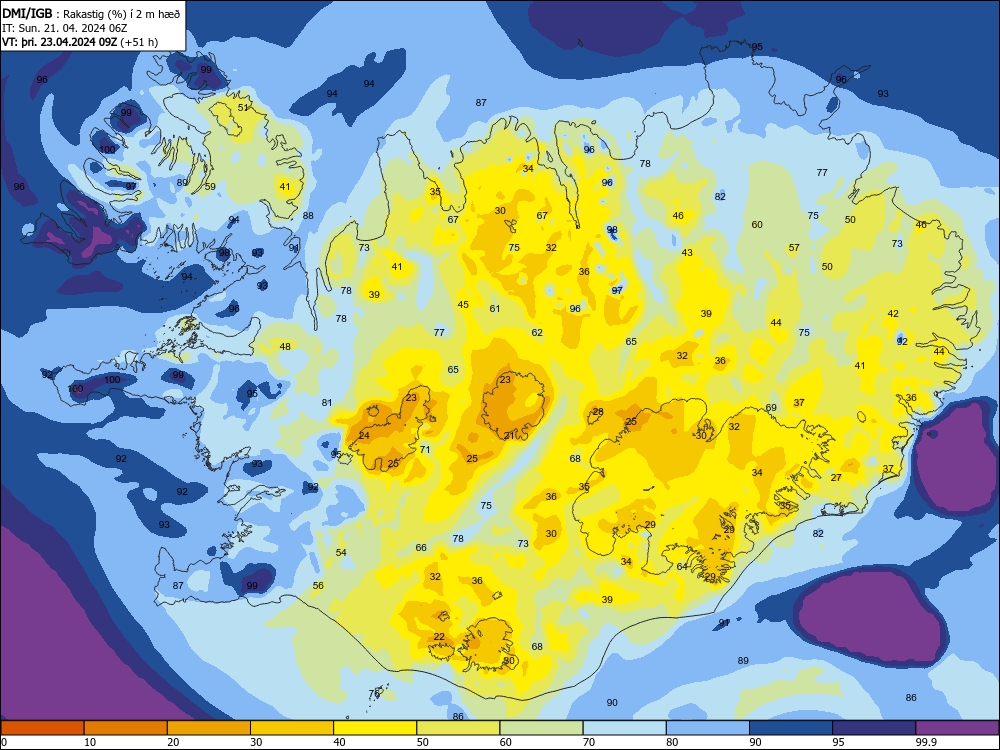Click the map value '71'
The height and width of the screenshot is (750, 1000).
tap(425, 449)
